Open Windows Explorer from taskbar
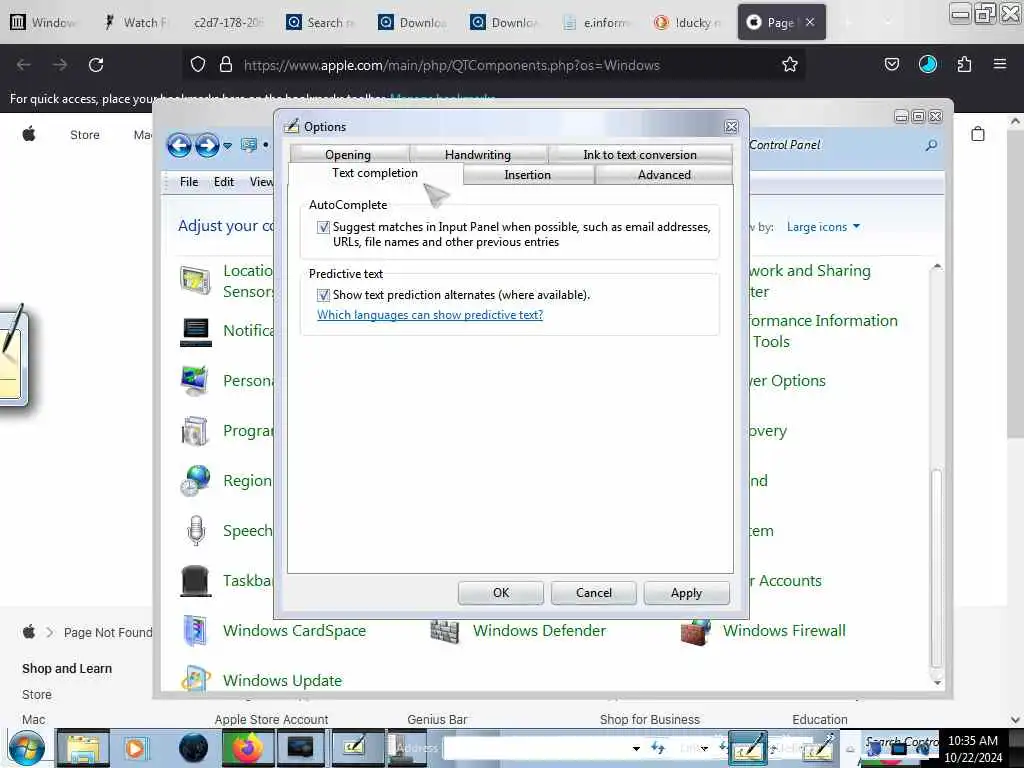Viewport: 1024px width, 768px height. [x=83, y=748]
